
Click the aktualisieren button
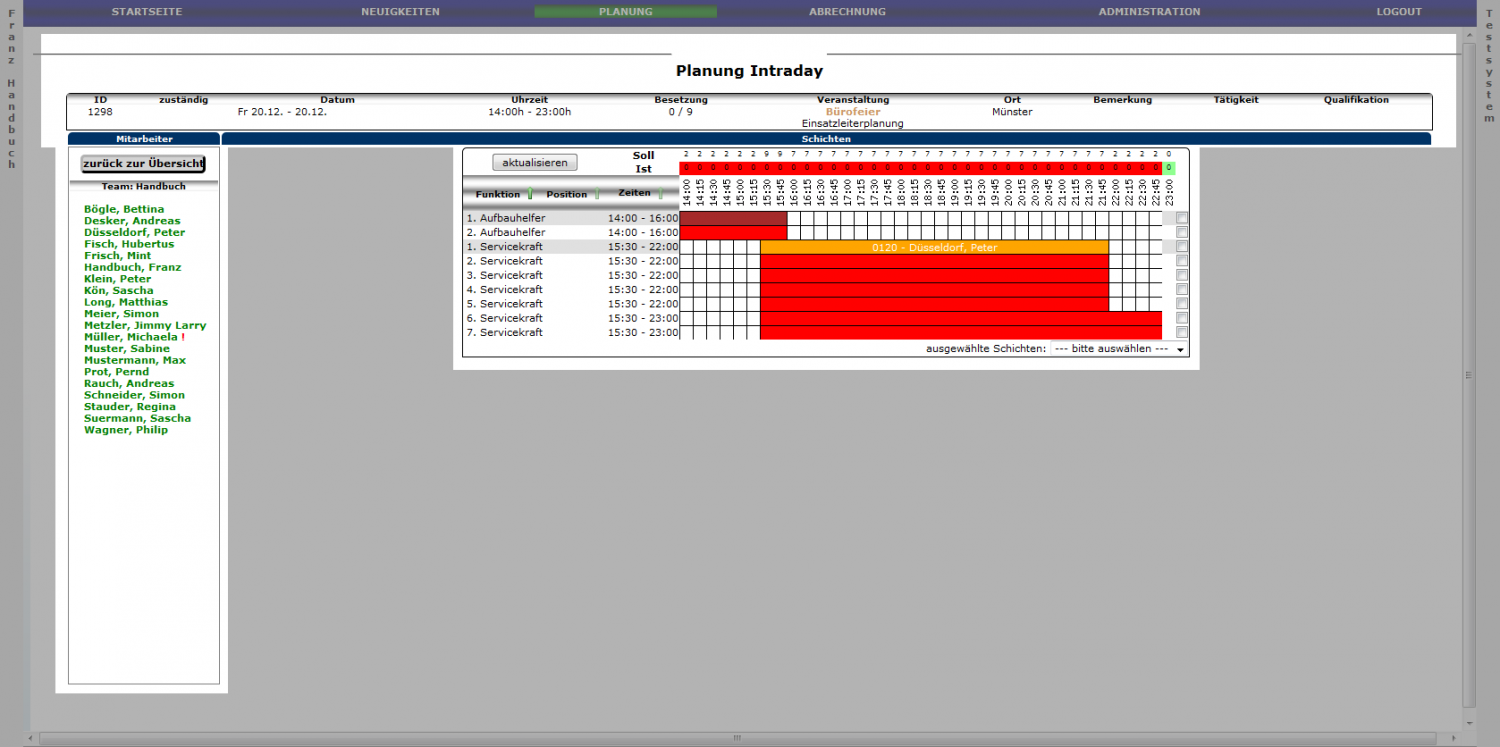point(535,162)
